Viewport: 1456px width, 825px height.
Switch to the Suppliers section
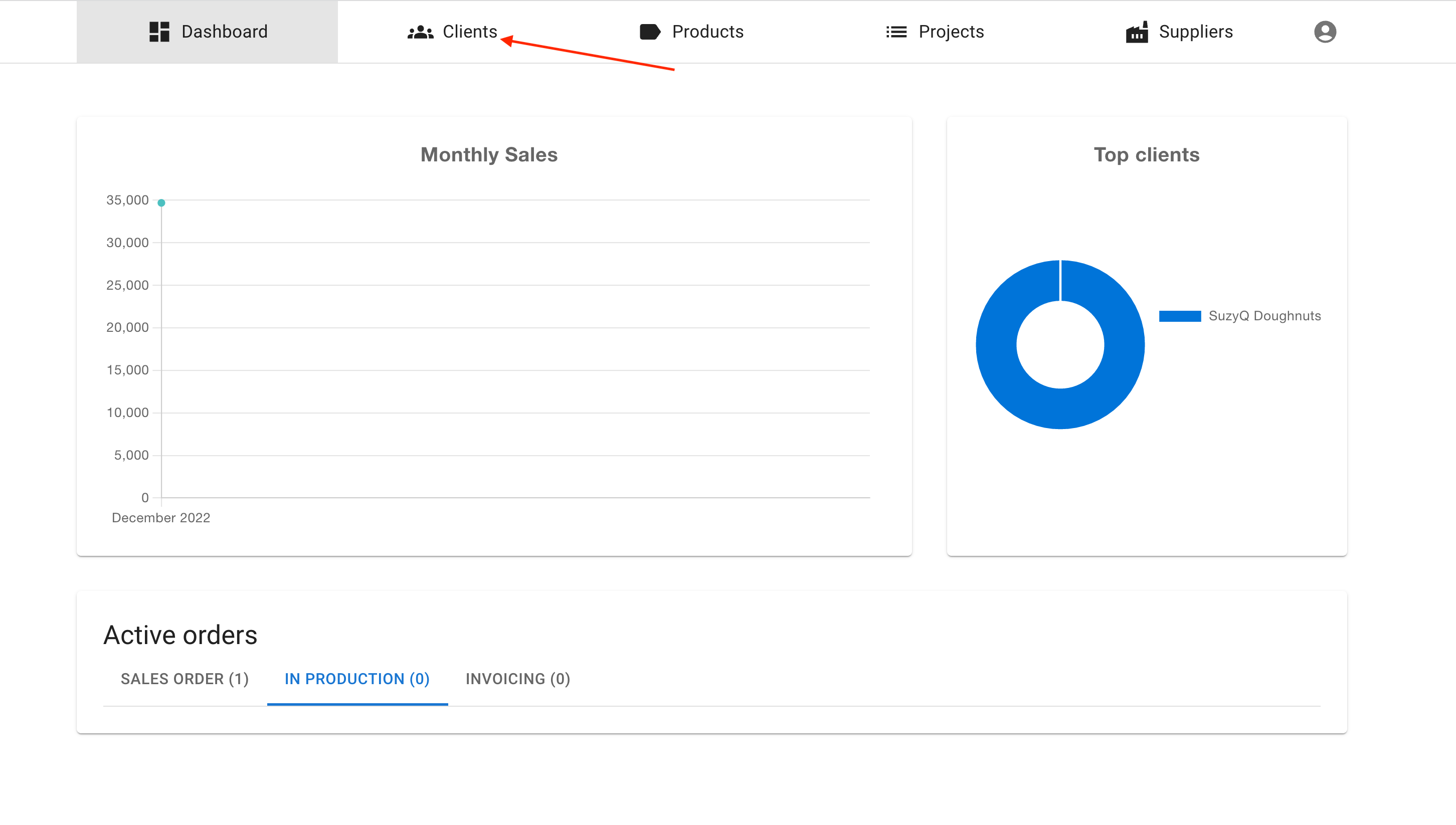pos(1195,32)
